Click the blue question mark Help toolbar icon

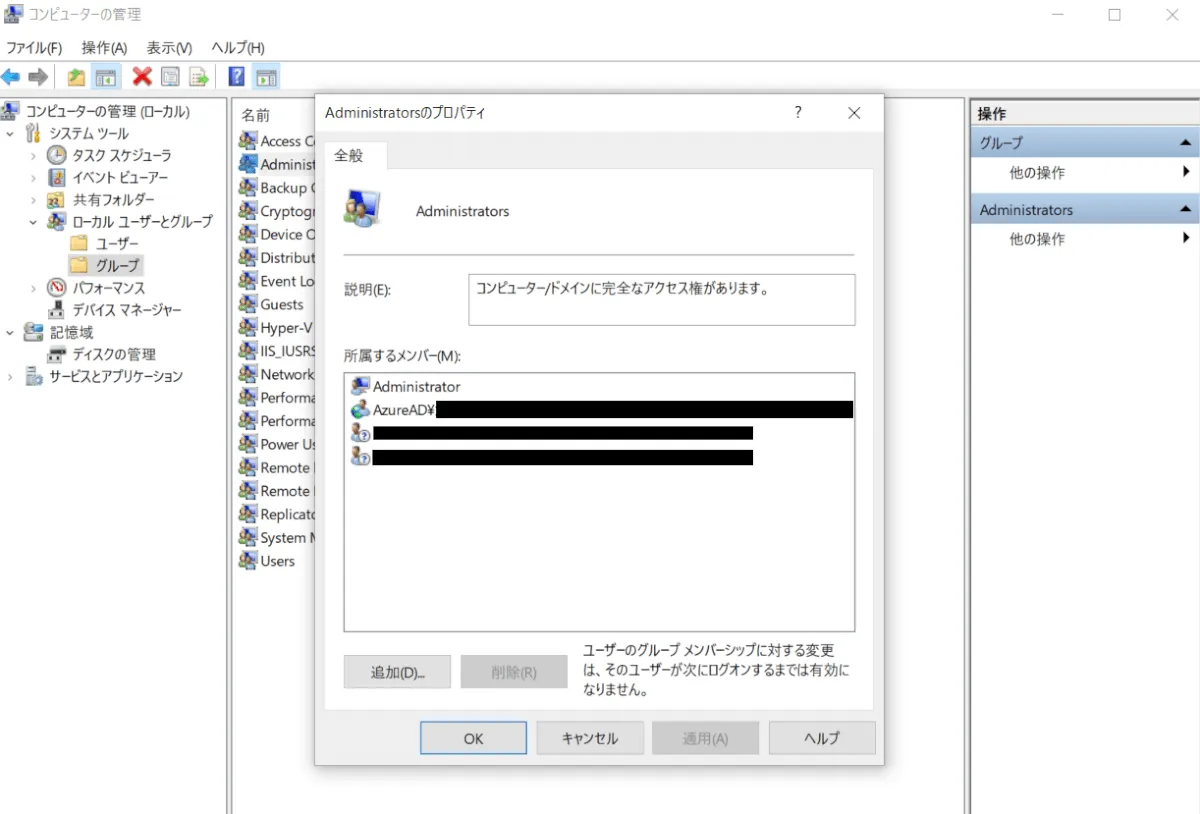coord(237,77)
